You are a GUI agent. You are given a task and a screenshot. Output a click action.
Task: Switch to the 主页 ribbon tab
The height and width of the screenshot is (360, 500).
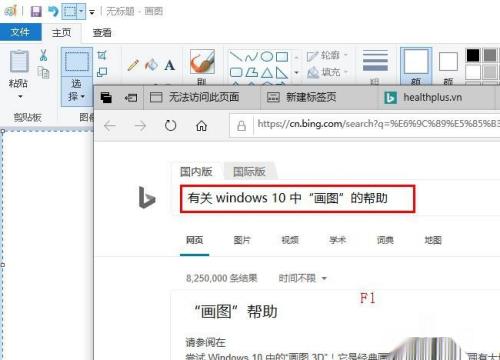[x=61, y=33]
